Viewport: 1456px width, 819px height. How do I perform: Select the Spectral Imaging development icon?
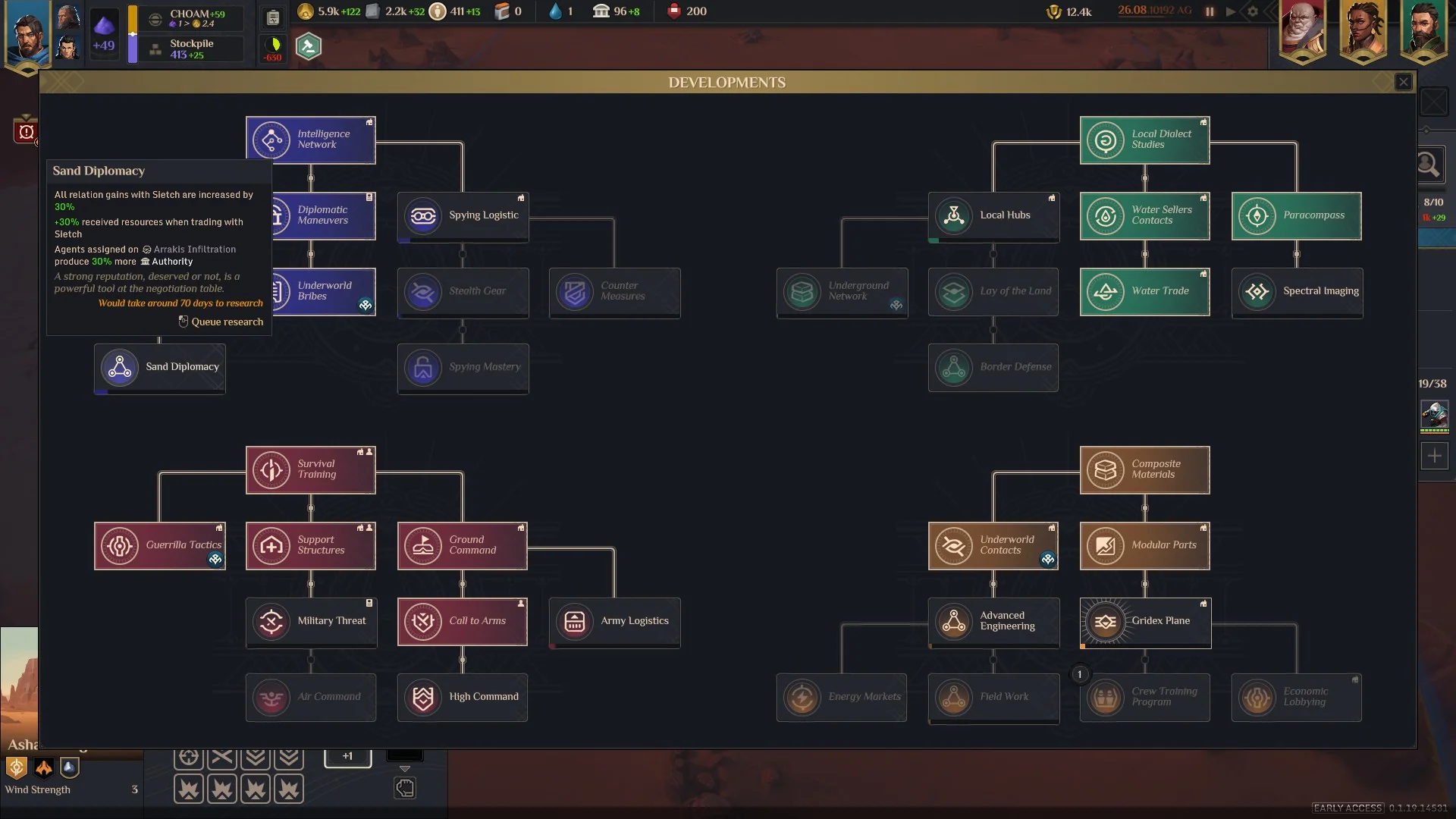[x=1257, y=292]
